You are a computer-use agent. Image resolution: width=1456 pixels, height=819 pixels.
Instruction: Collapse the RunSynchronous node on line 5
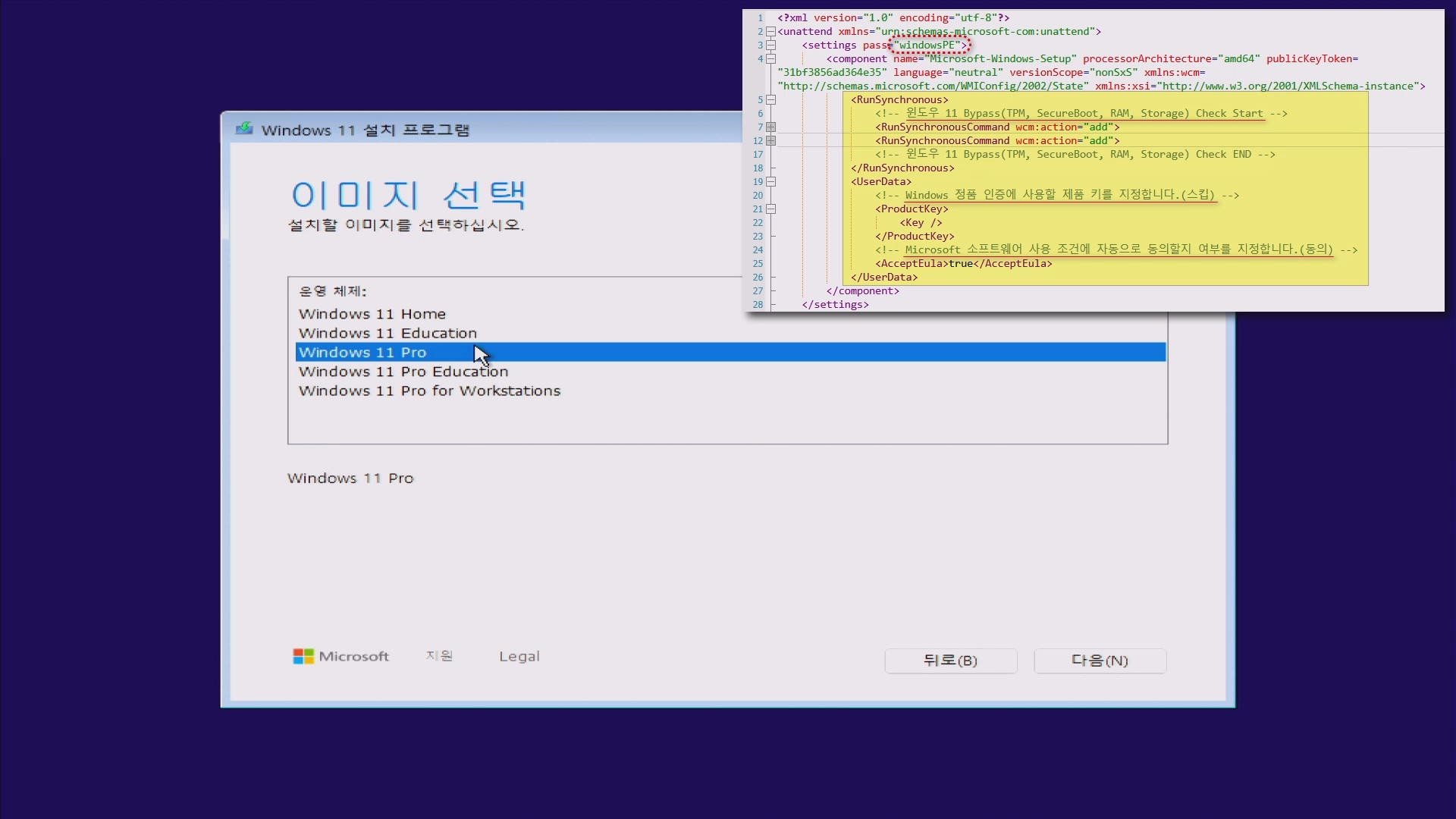pos(771,100)
